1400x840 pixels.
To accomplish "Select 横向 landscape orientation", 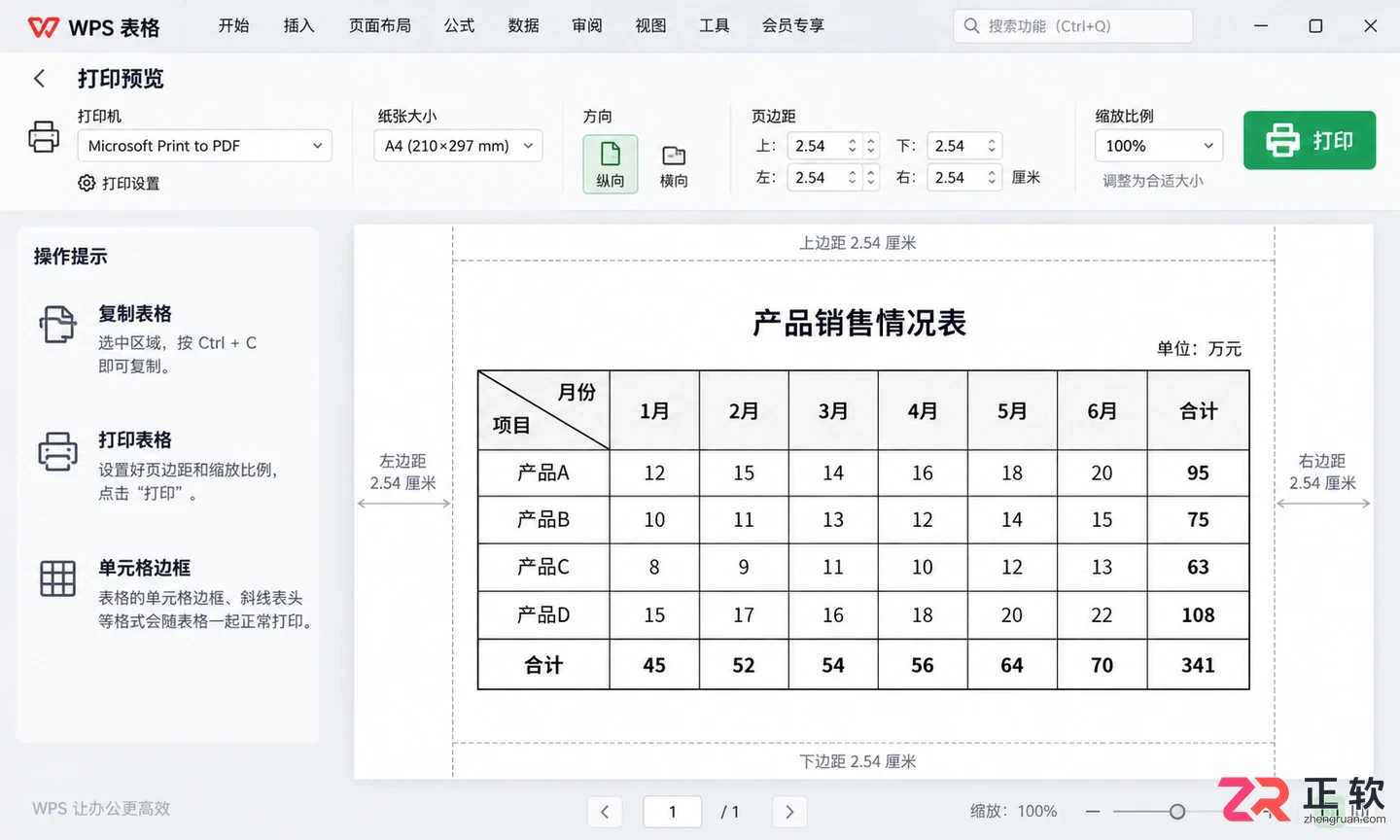I will click(x=674, y=165).
